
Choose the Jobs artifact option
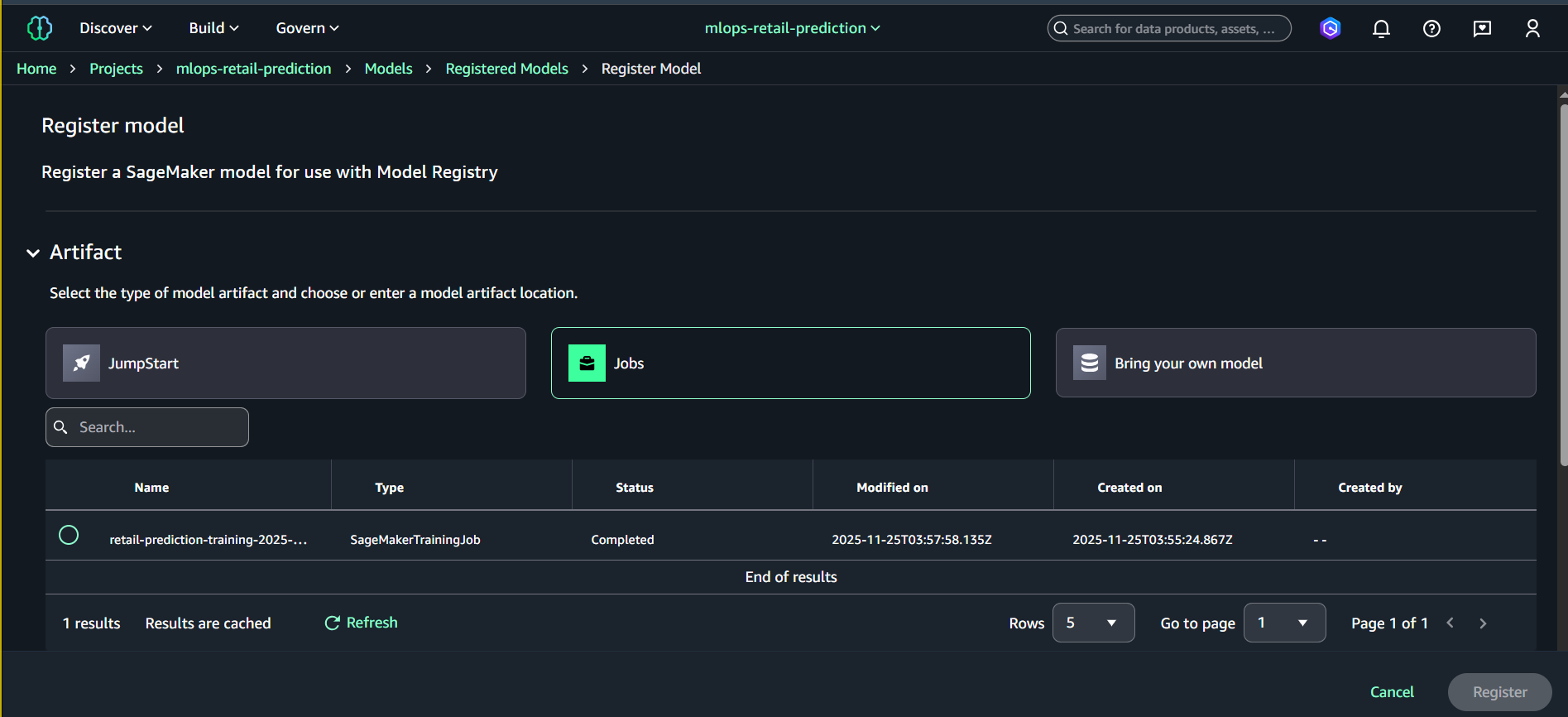pyautogui.click(x=790, y=363)
